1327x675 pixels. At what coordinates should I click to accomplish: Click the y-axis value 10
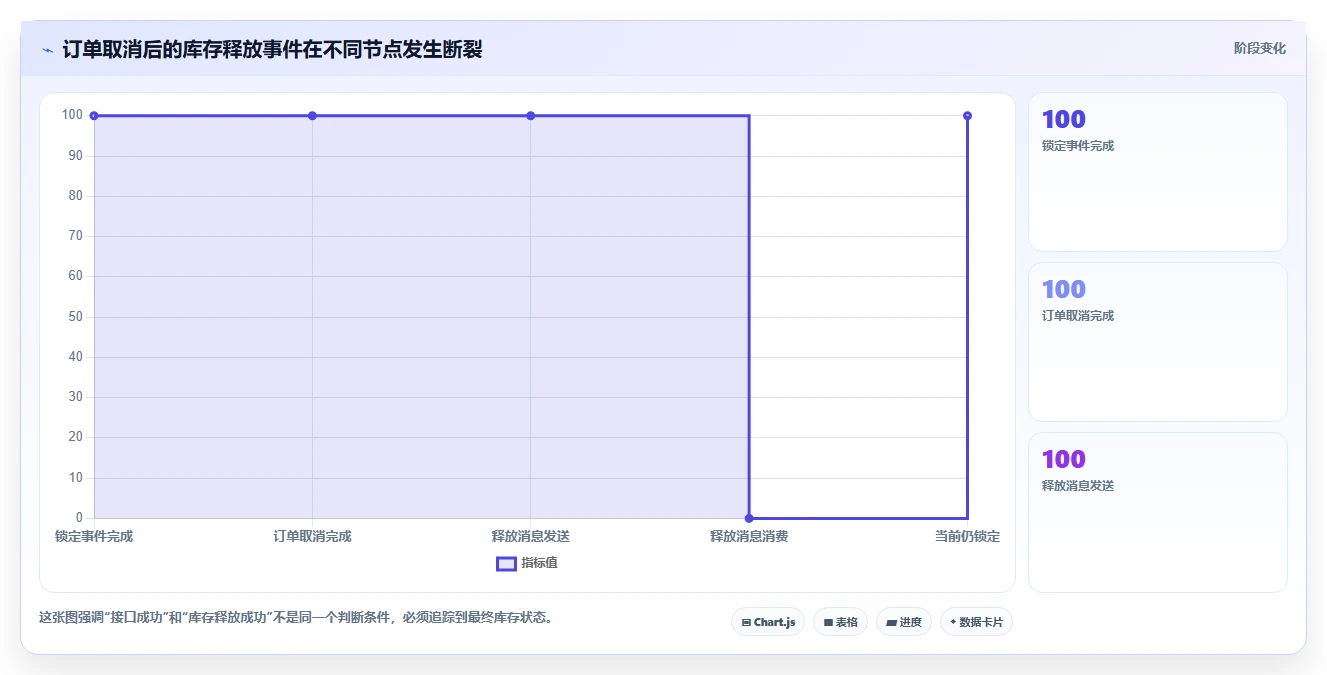pos(75,478)
